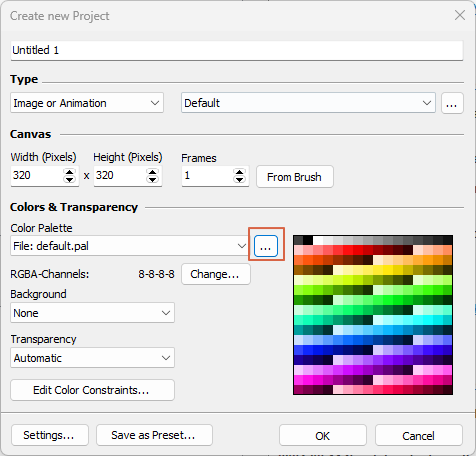Open the Default preset dropdown

[x=308, y=103]
